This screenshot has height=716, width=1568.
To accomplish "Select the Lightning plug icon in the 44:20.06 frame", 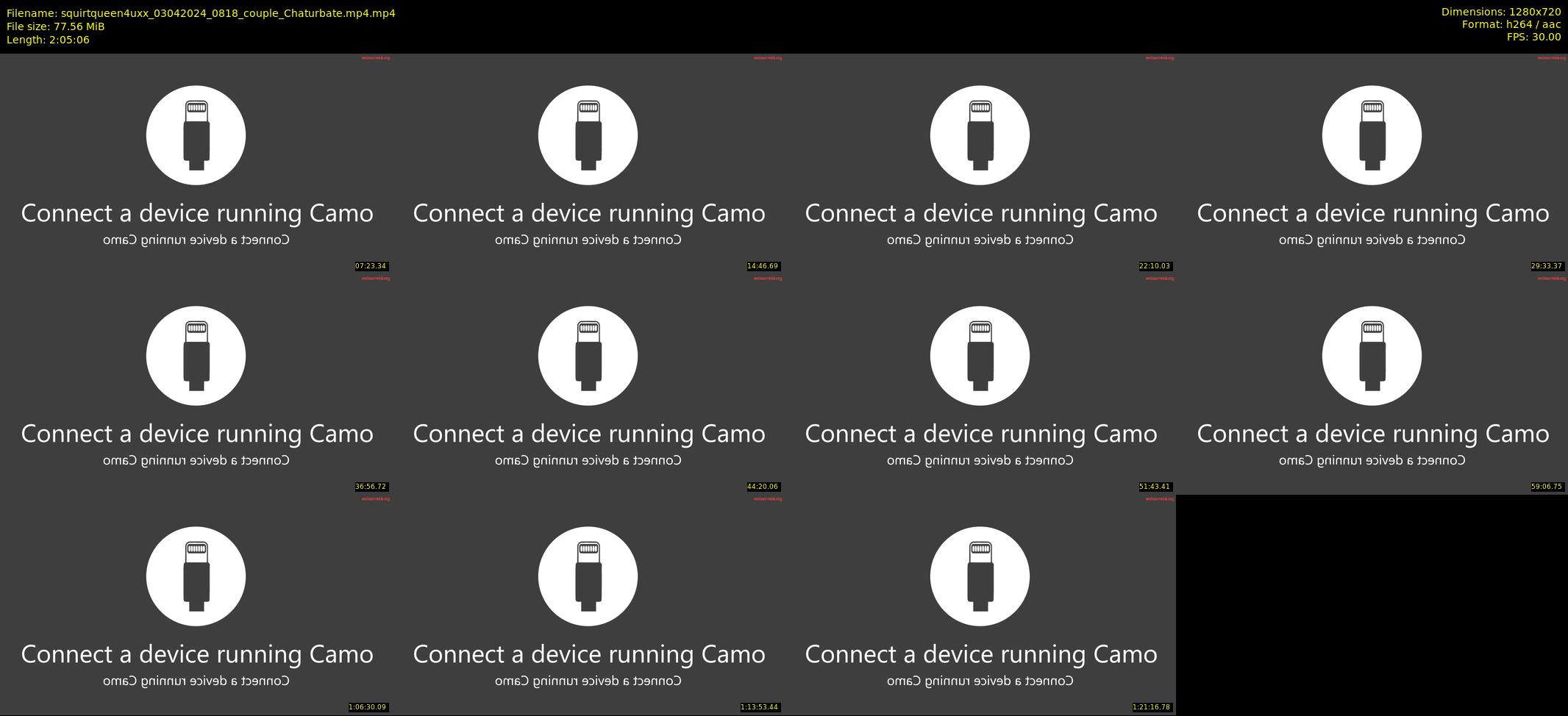I will 588,356.
